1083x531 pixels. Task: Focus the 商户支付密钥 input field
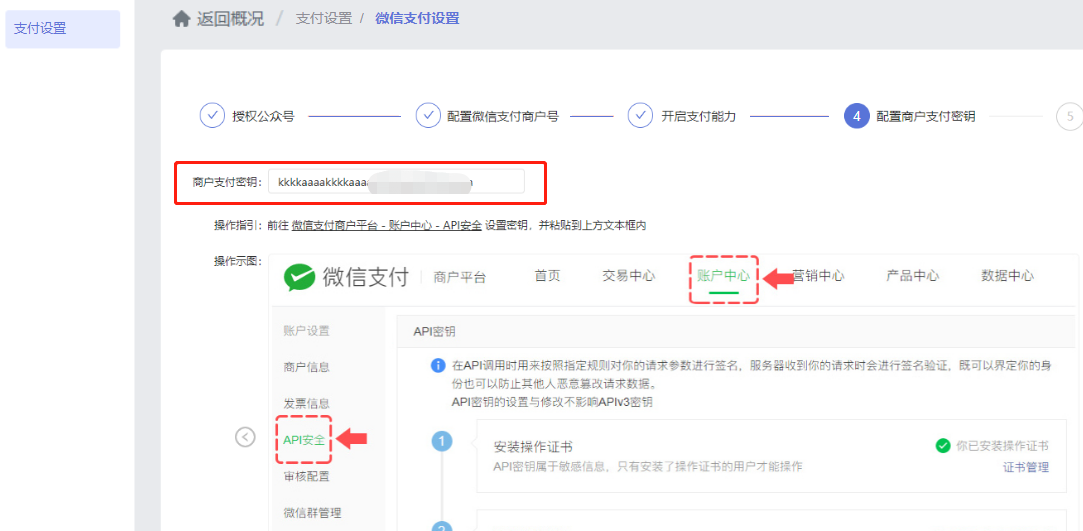396,181
